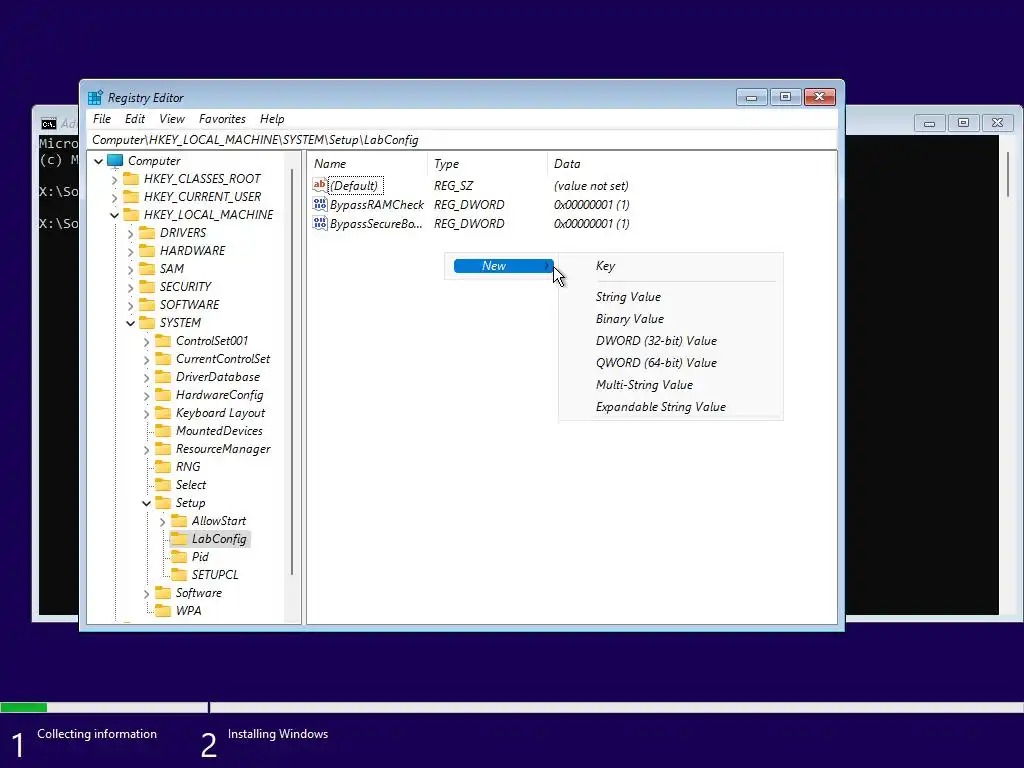Expand the ControlSet001 key arrow
This screenshot has width=1024, height=768.
tap(146, 341)
